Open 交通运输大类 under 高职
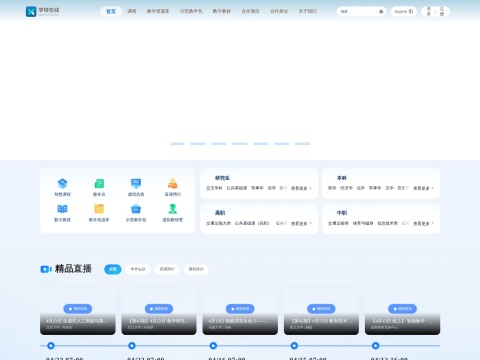Image resolution: width=480 pixels, height=360 pixels. point(218,223)
